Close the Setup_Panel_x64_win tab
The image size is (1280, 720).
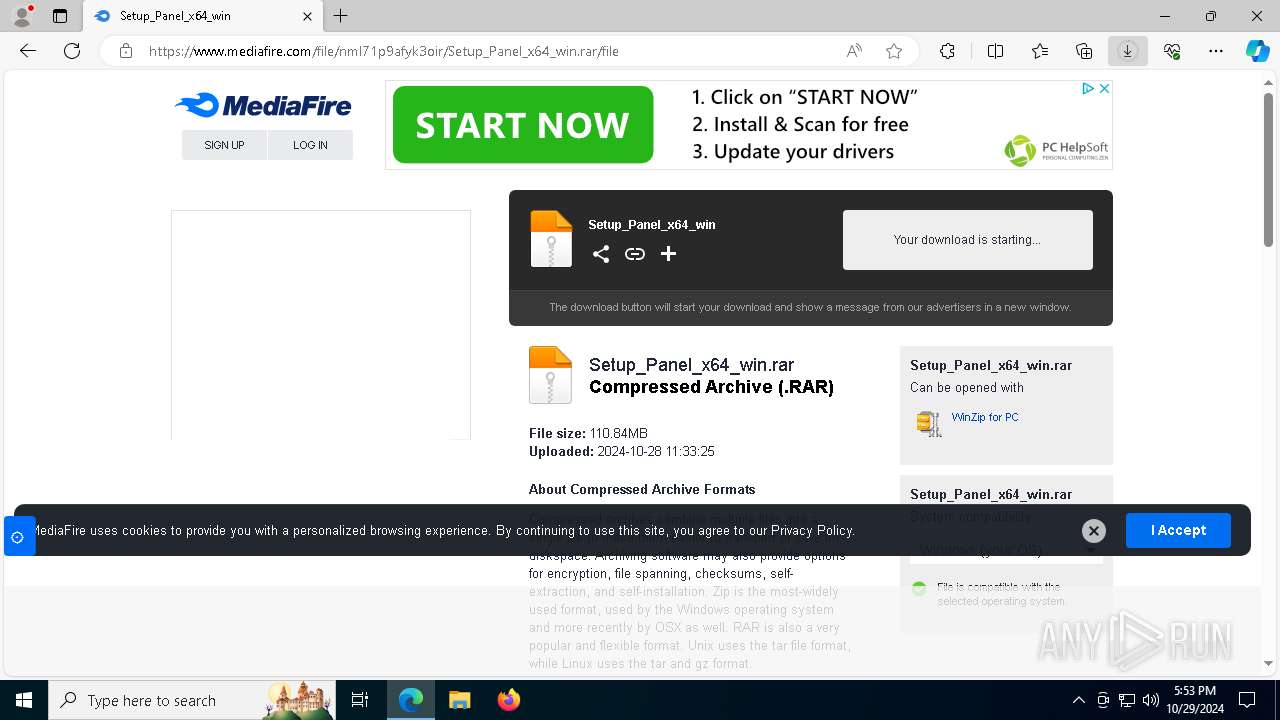click(x=308, y=16)
